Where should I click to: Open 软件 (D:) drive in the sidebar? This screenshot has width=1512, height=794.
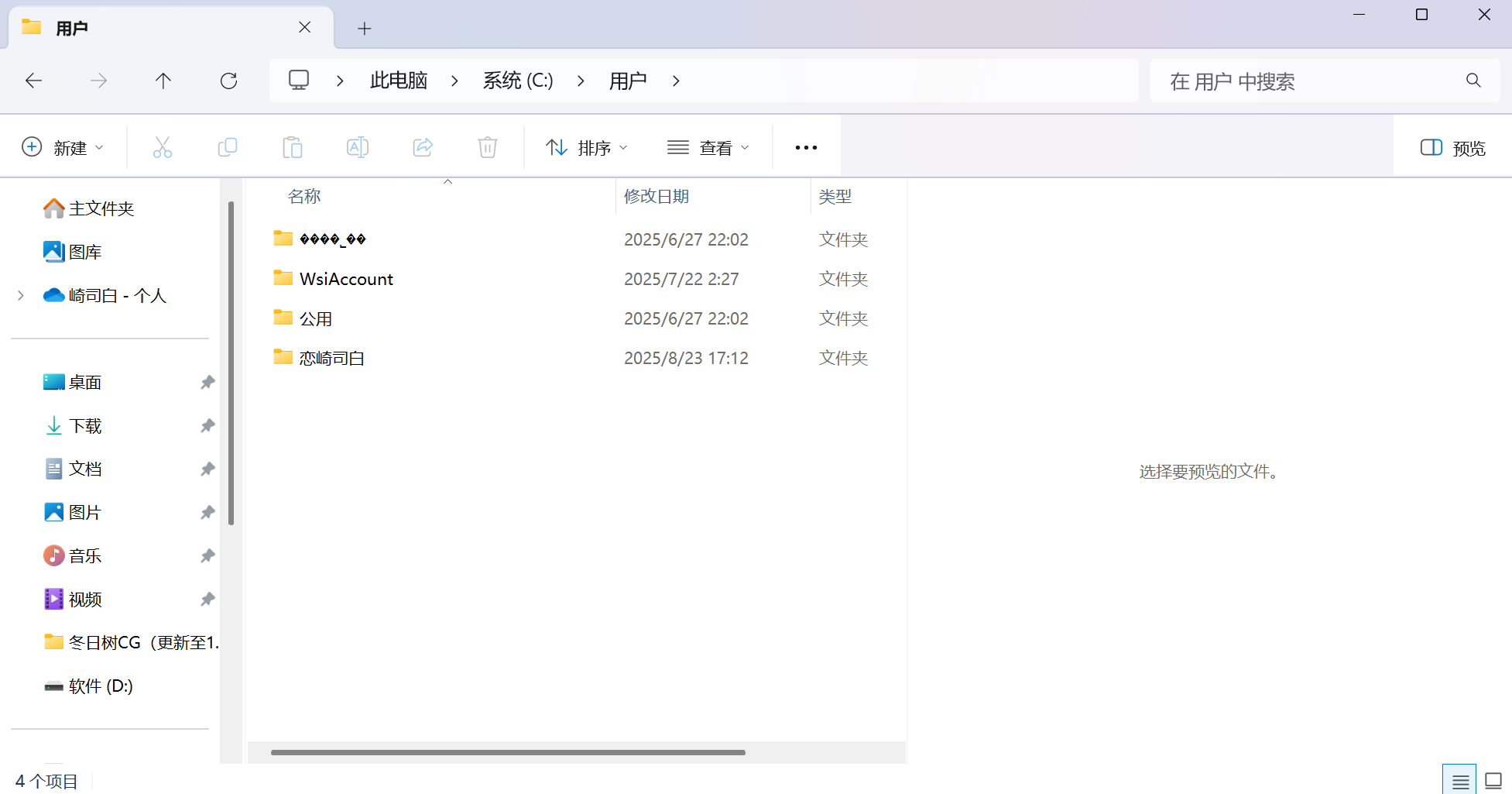click(x=88, y=686)
